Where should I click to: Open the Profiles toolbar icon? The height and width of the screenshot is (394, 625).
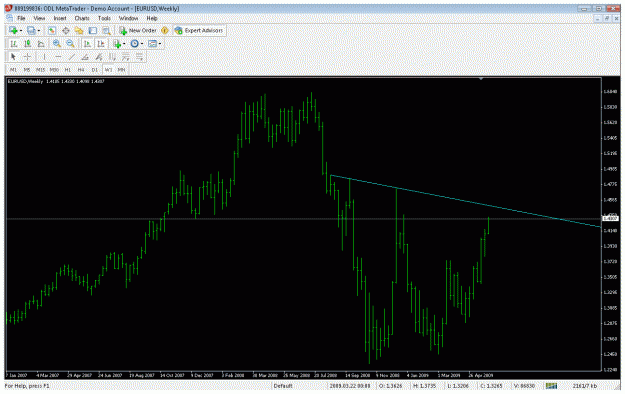pyautogui.click(x=31, y=30)
